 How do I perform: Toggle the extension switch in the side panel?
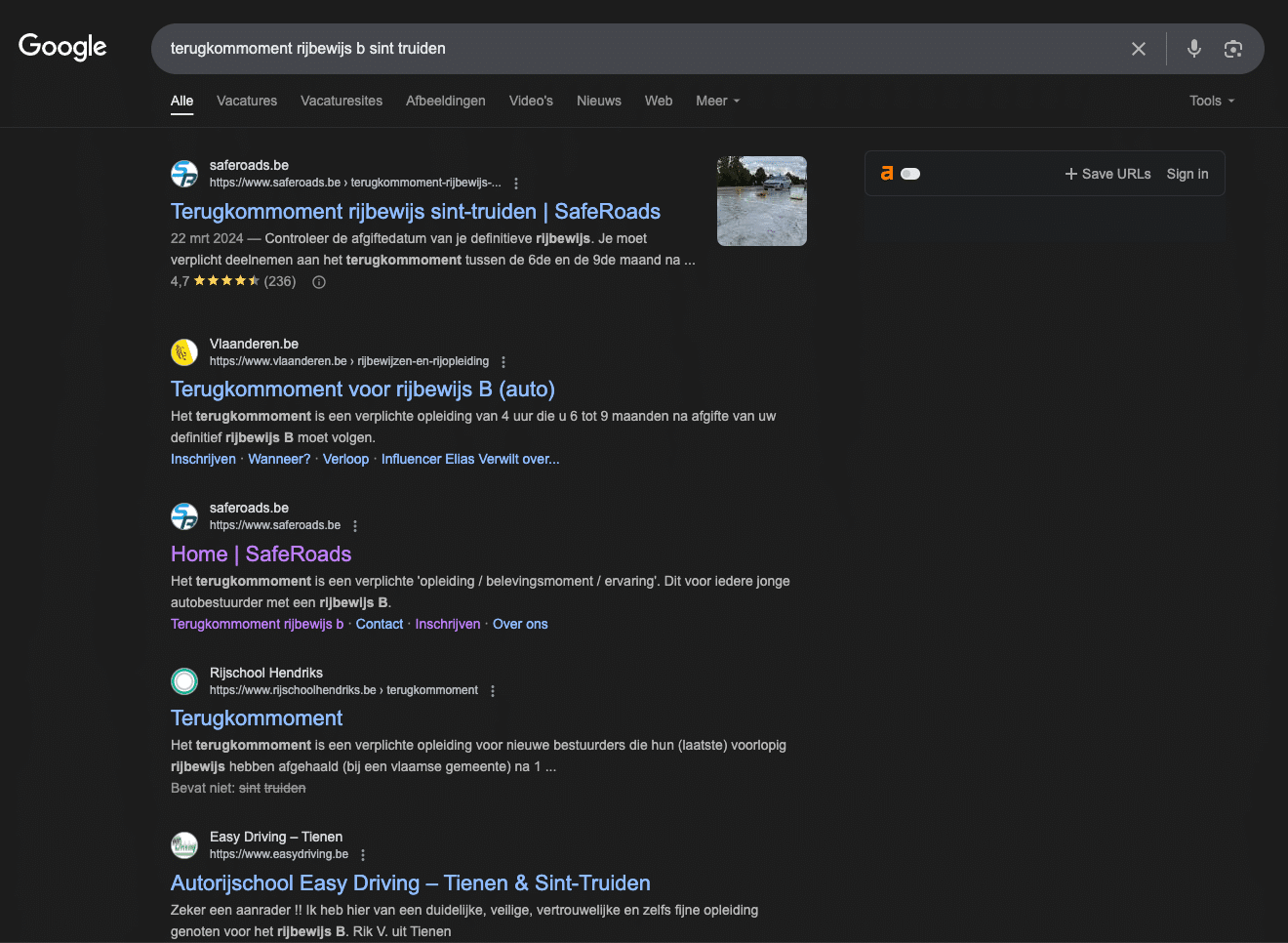910,174
